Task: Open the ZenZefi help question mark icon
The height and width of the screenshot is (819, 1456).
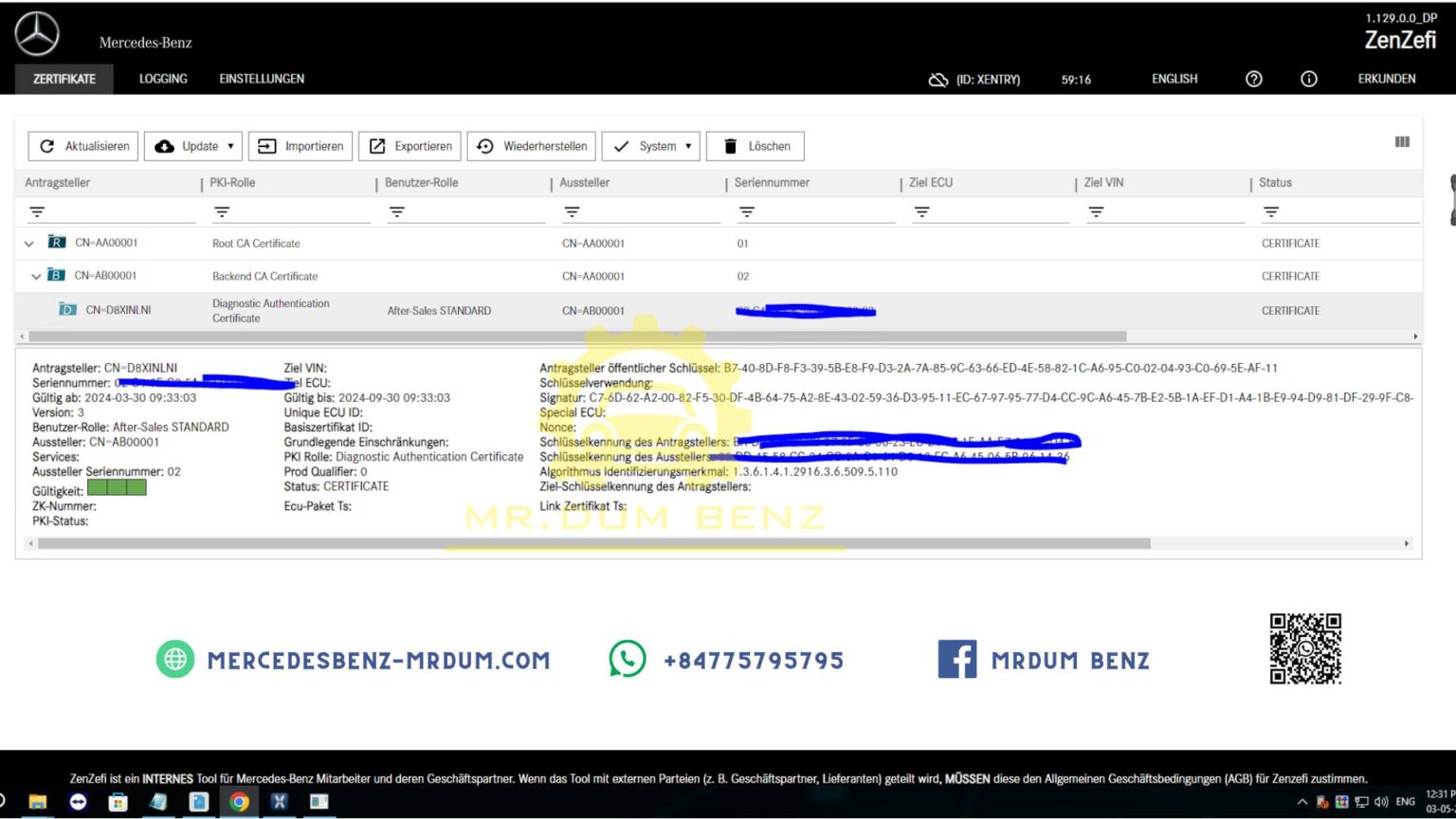Action: click(x=1253, y=80)
